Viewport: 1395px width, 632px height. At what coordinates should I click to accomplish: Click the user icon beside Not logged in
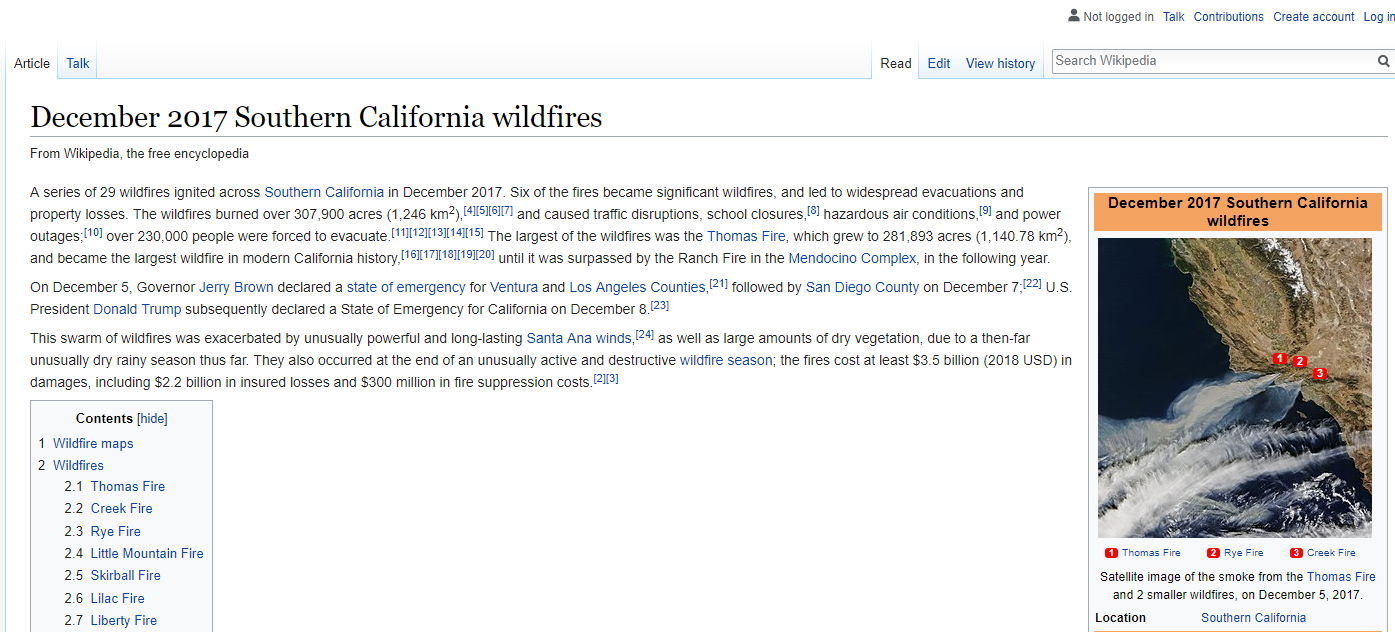coord(1074,16)
